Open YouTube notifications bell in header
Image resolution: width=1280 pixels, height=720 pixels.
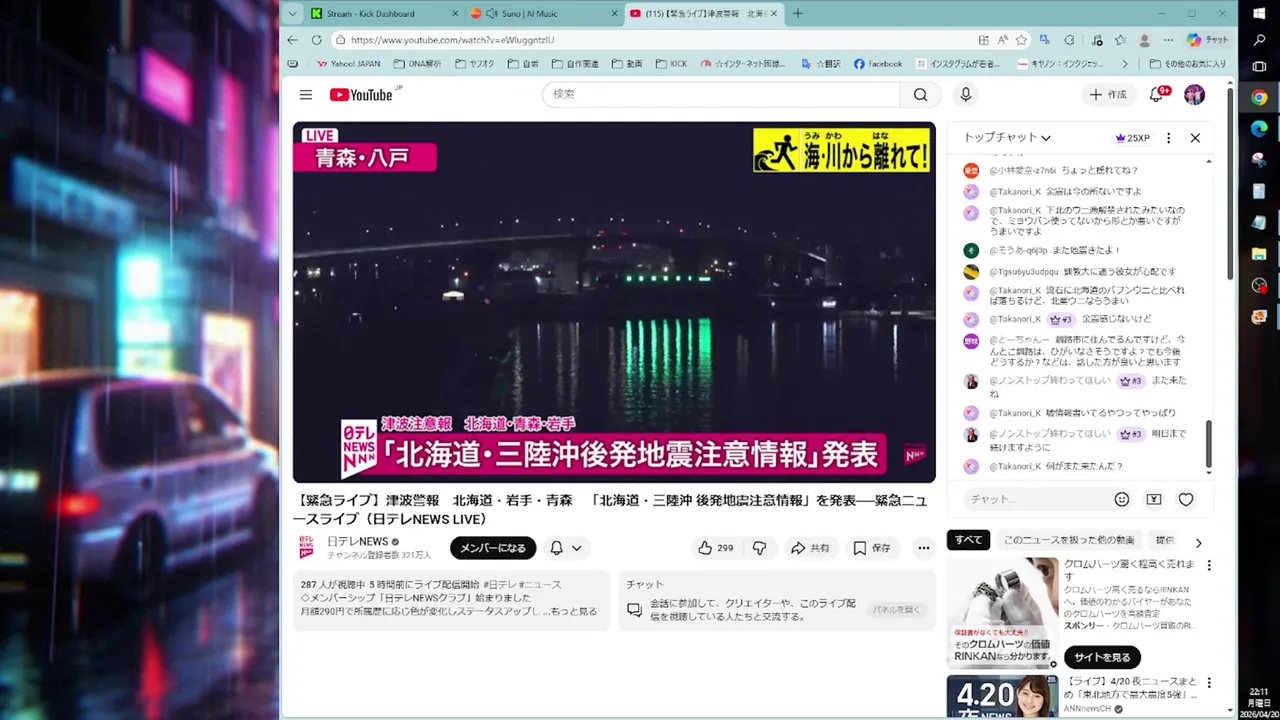tap(1157, 95)
